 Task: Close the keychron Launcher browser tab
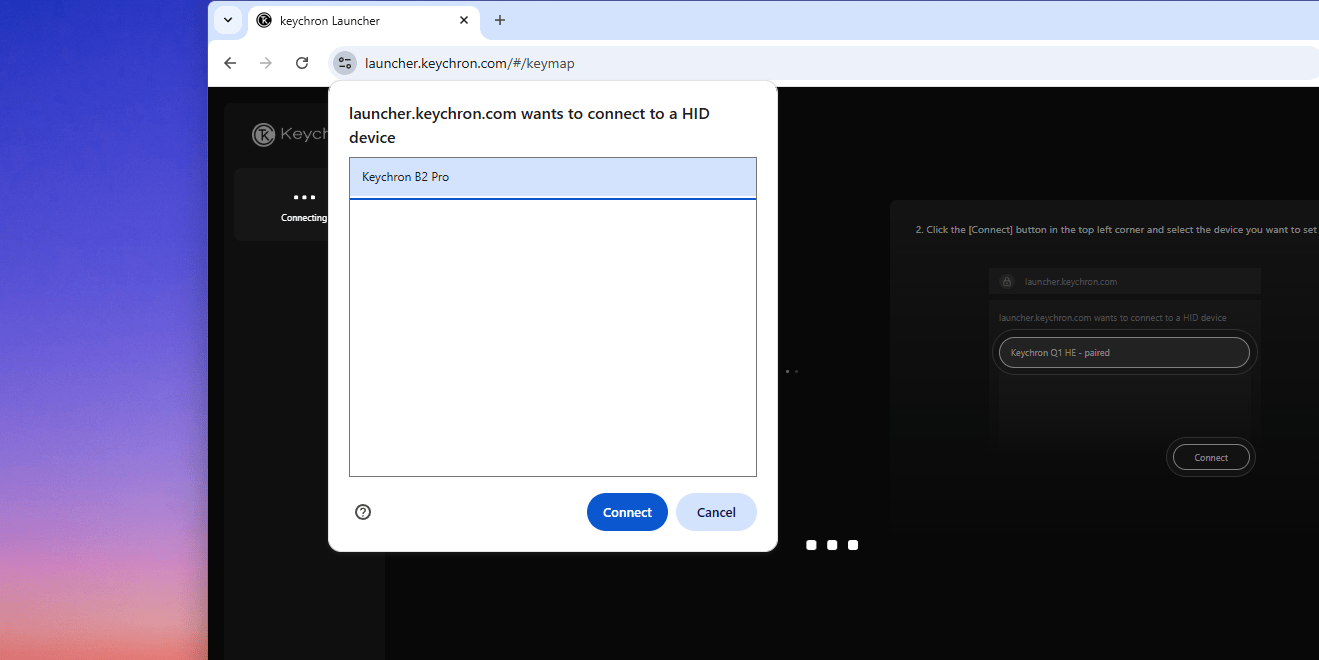click(464, 20)
